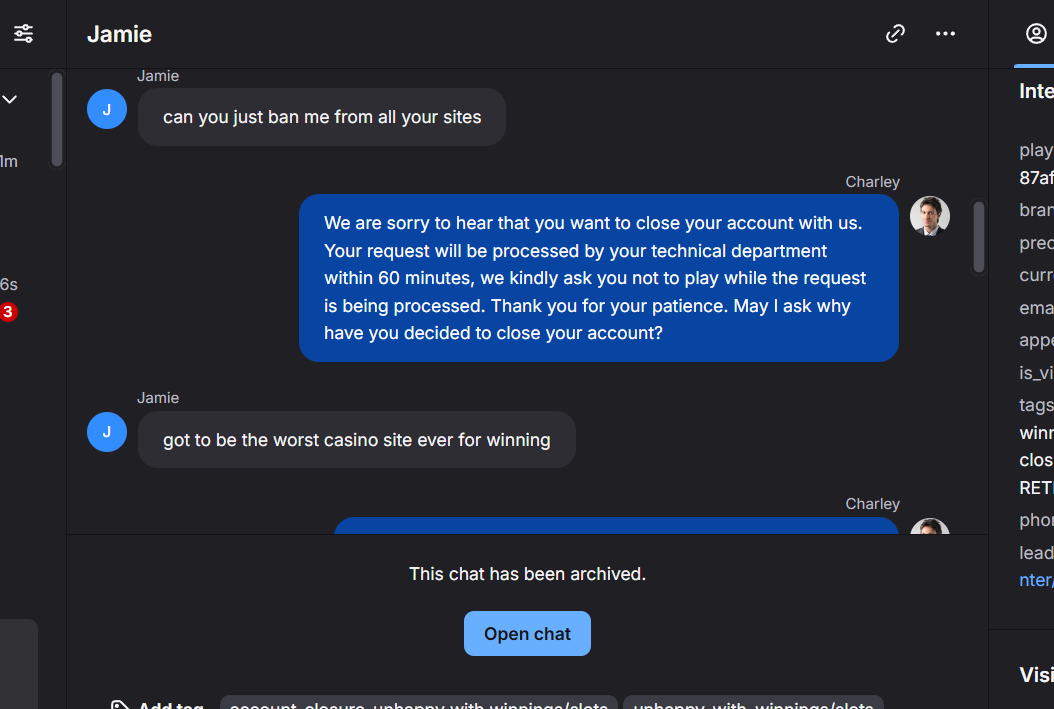Click the Jamie chat title header
The width and height of the screenshot is (1054, 709).
point(120,34)
